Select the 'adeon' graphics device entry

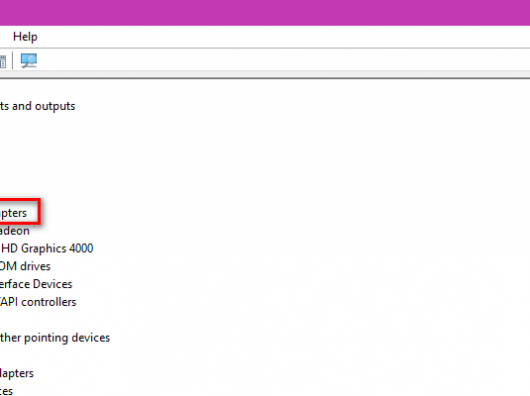point(15,231)
